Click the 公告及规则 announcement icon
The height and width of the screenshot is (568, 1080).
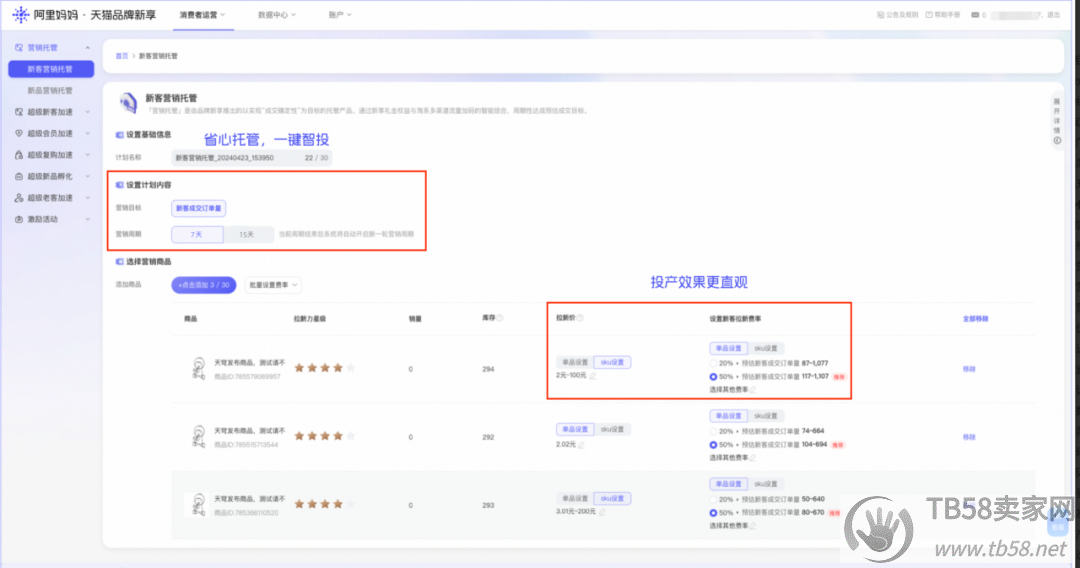coord(880,14)
